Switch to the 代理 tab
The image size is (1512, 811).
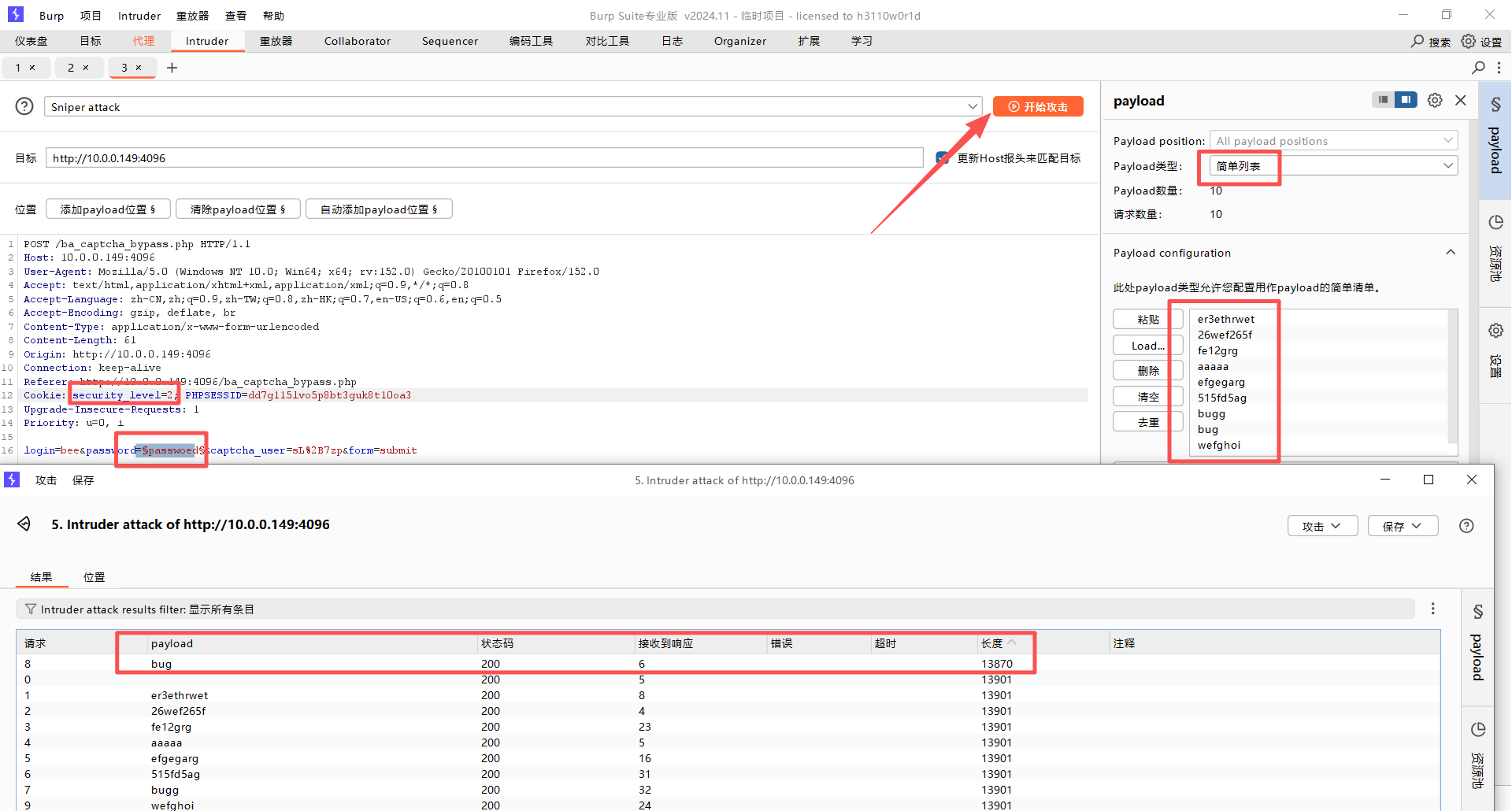[143, 41]
